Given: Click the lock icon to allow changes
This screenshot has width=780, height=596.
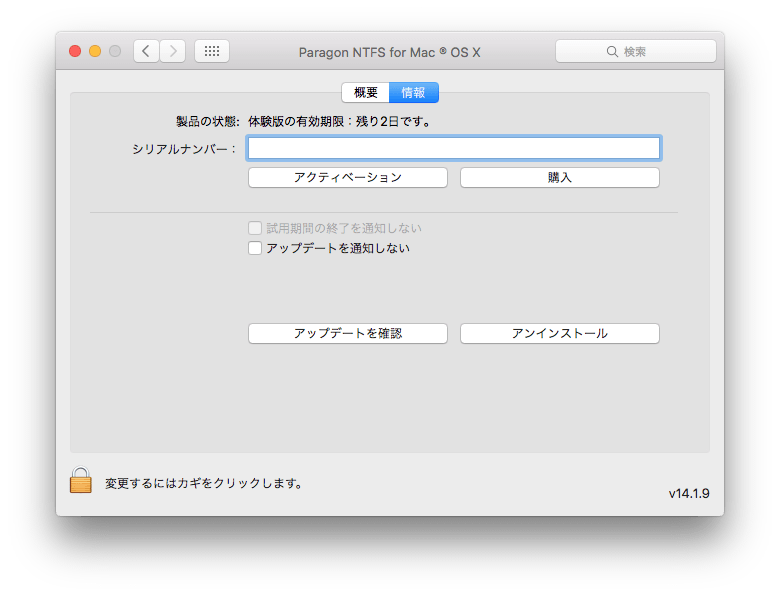Looking at the screenshot, I should [x=81, y=480].
